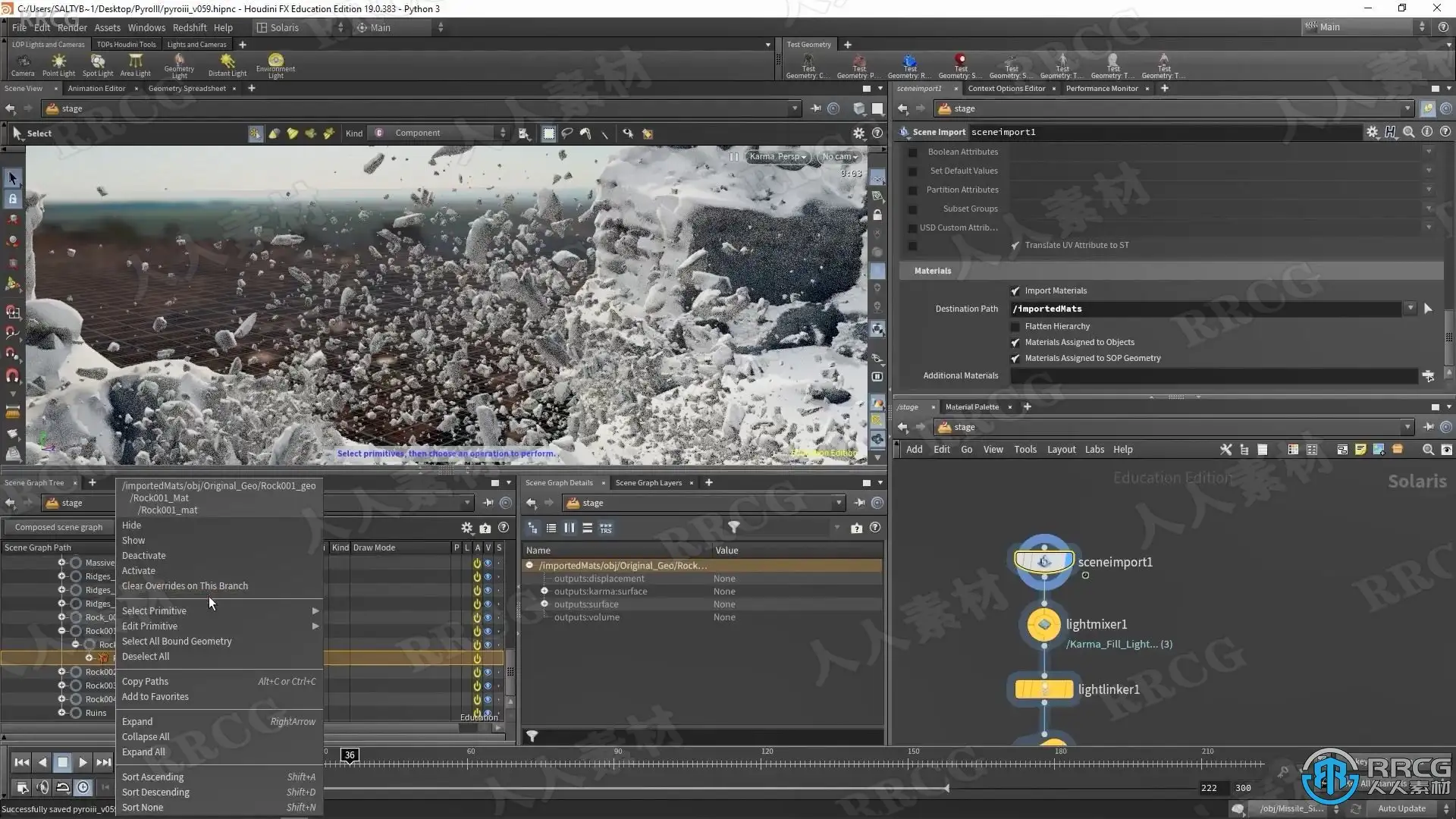Switch to the Geometry Spreadsheet tab
1456x819 pixels.
187,89
